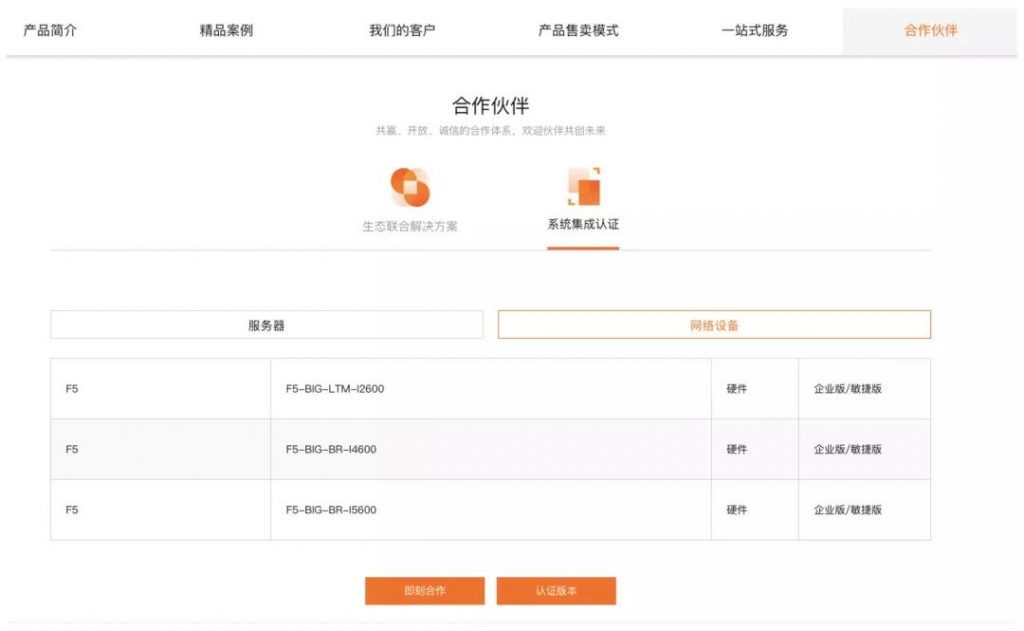Go to the 我们的客户 tab
1024x631 pixels.
tap(402, 30)
